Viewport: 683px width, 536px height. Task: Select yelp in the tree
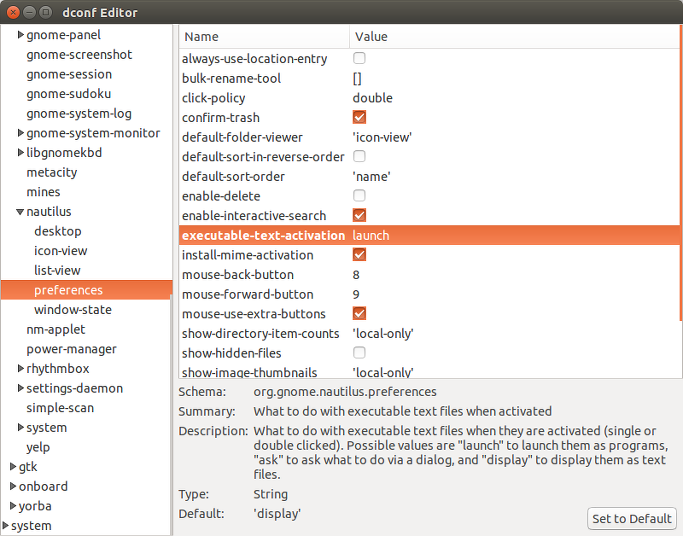click(x=38, y=447)
